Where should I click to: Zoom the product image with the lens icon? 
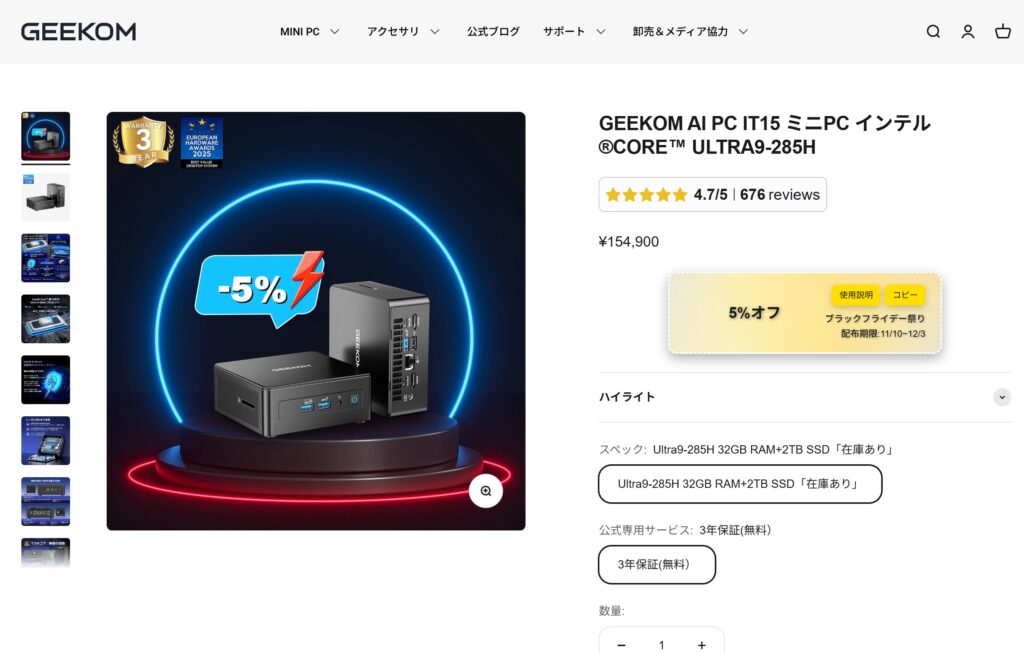pos(486,491)
